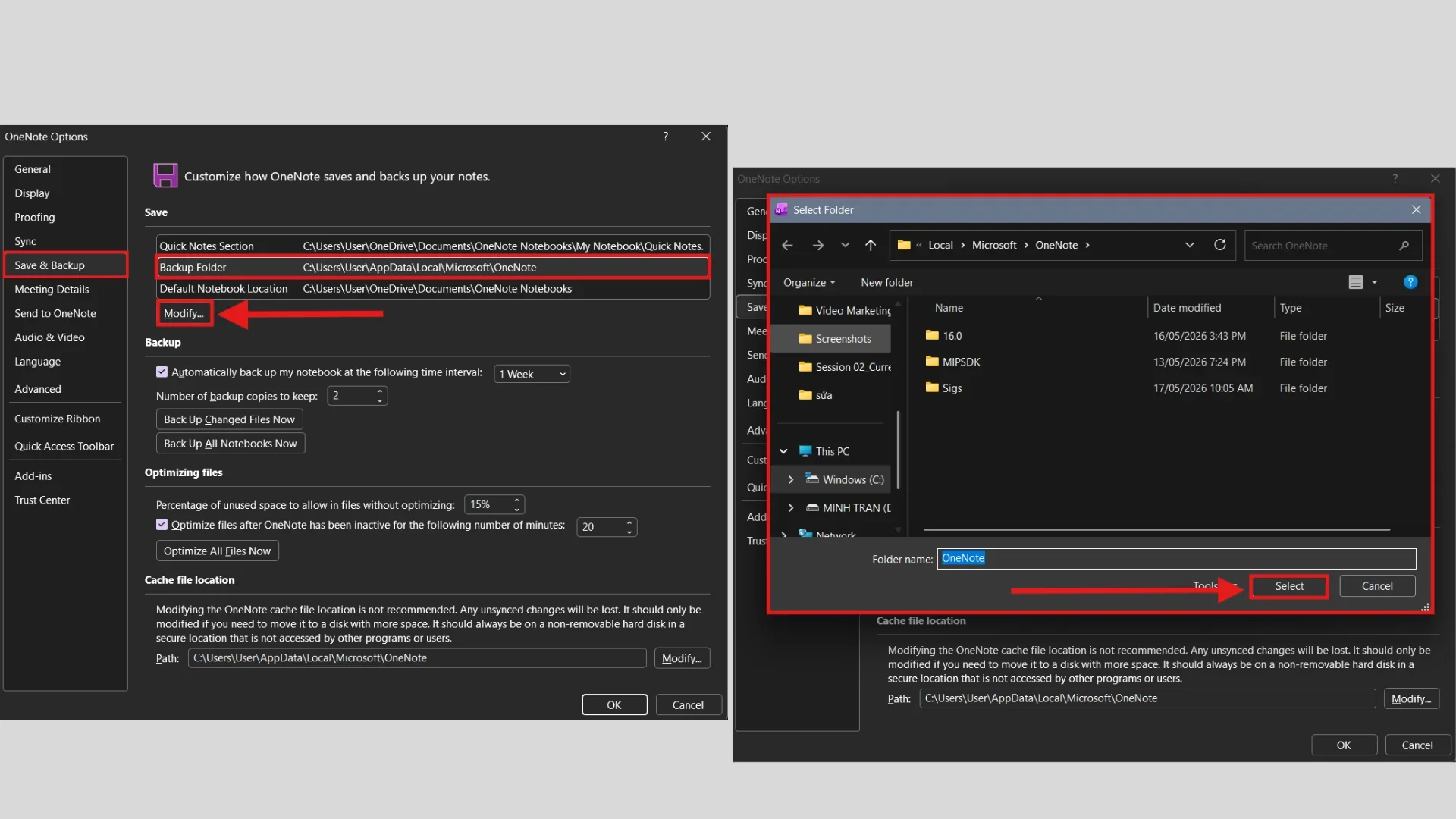
Task: Change the folder view layout icon
Action: tap(1356, 282)
